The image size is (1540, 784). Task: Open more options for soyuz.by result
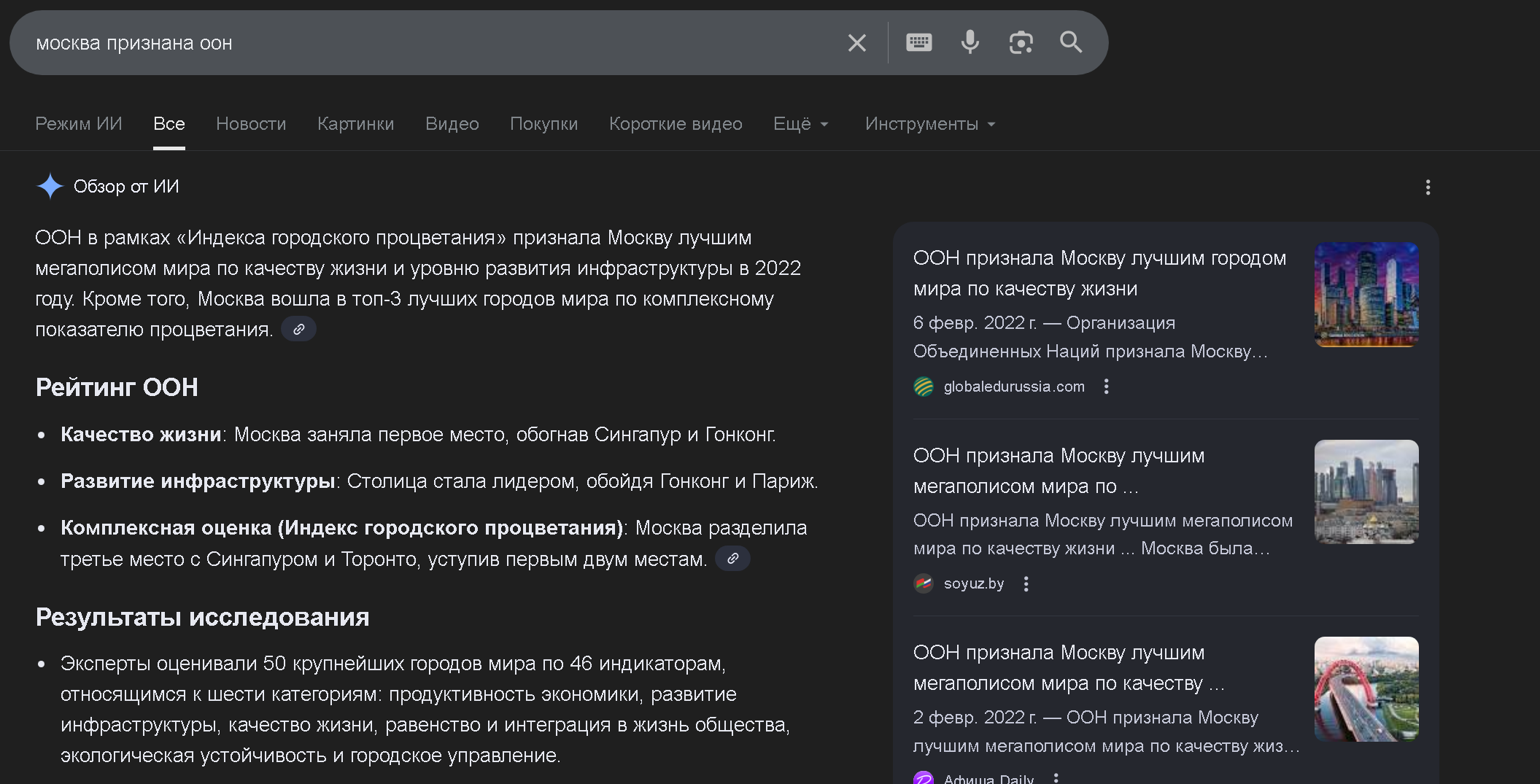(x=1026, y=584)
